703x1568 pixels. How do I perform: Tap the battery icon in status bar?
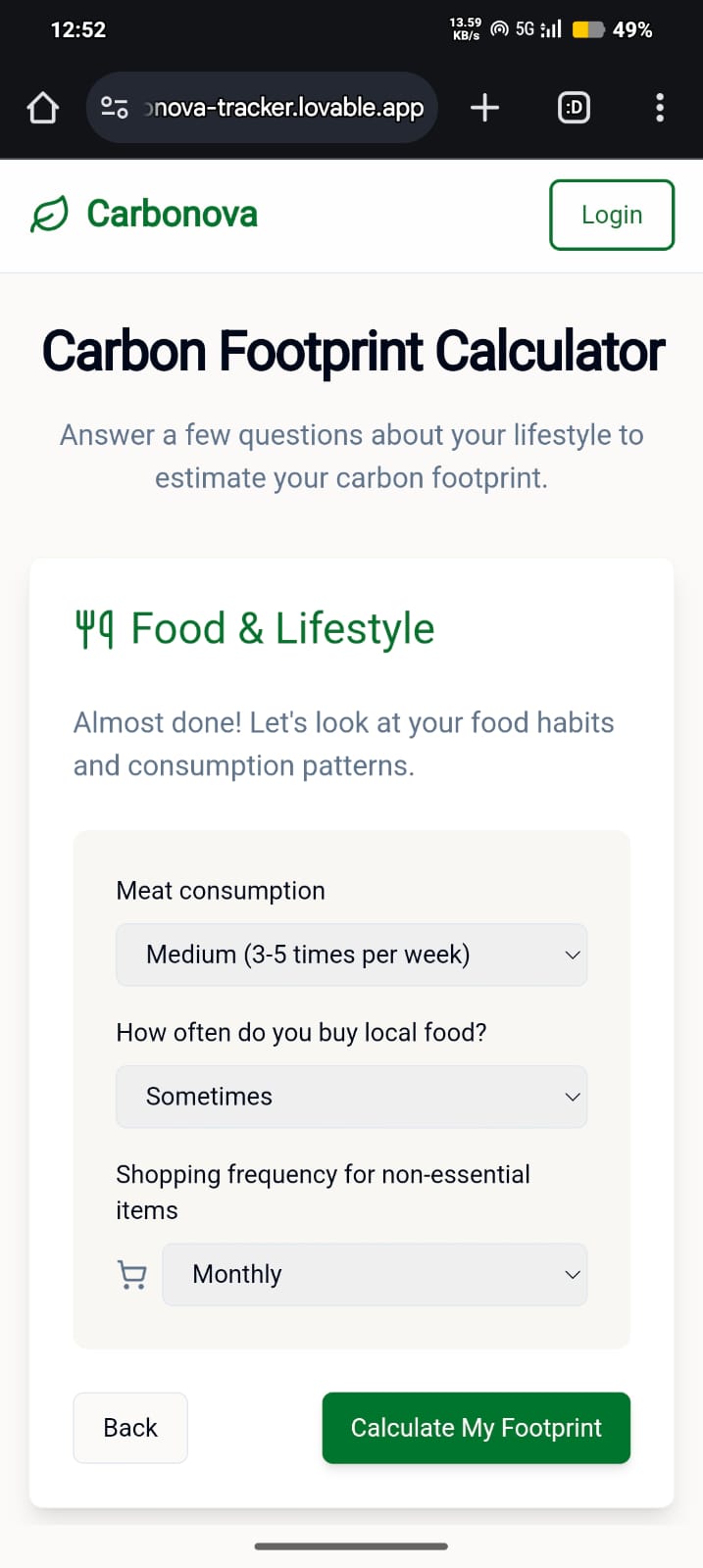pos(587,29)
